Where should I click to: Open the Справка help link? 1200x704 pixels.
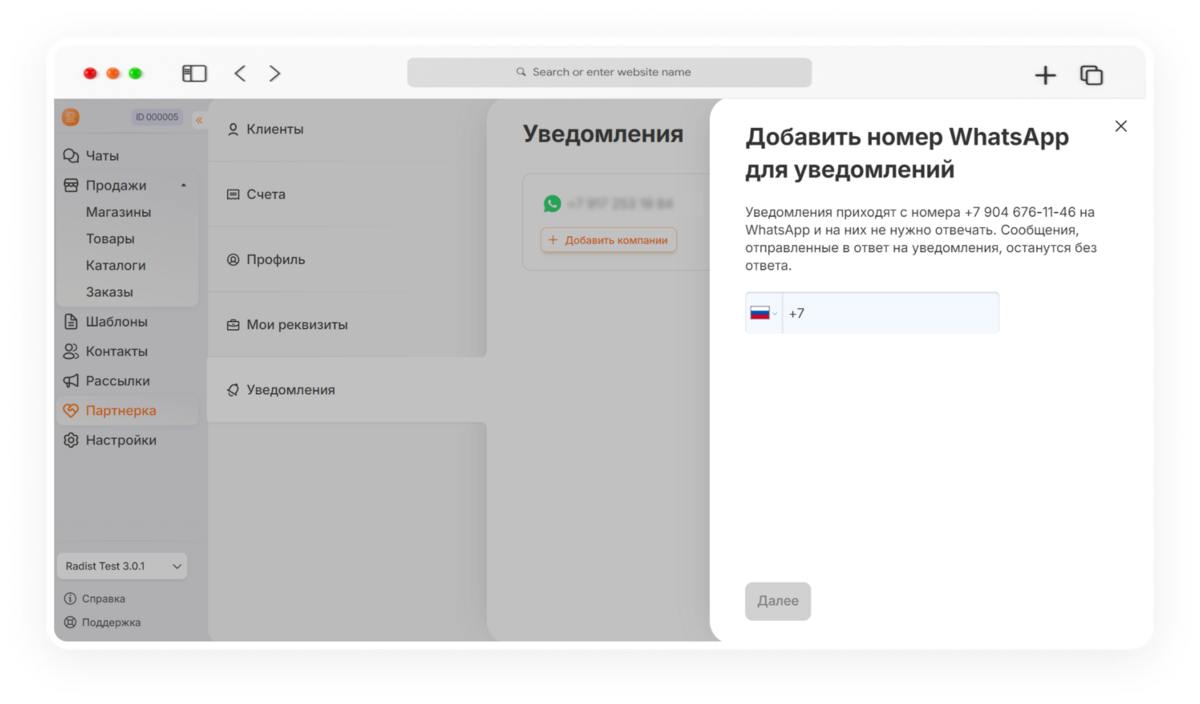(x=103, y=599)
